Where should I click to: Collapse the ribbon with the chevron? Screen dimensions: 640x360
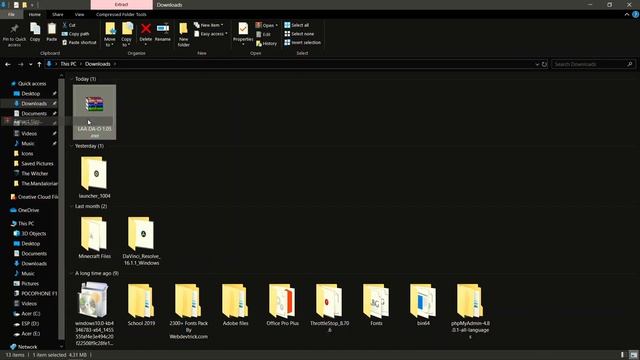coord(627,14)
